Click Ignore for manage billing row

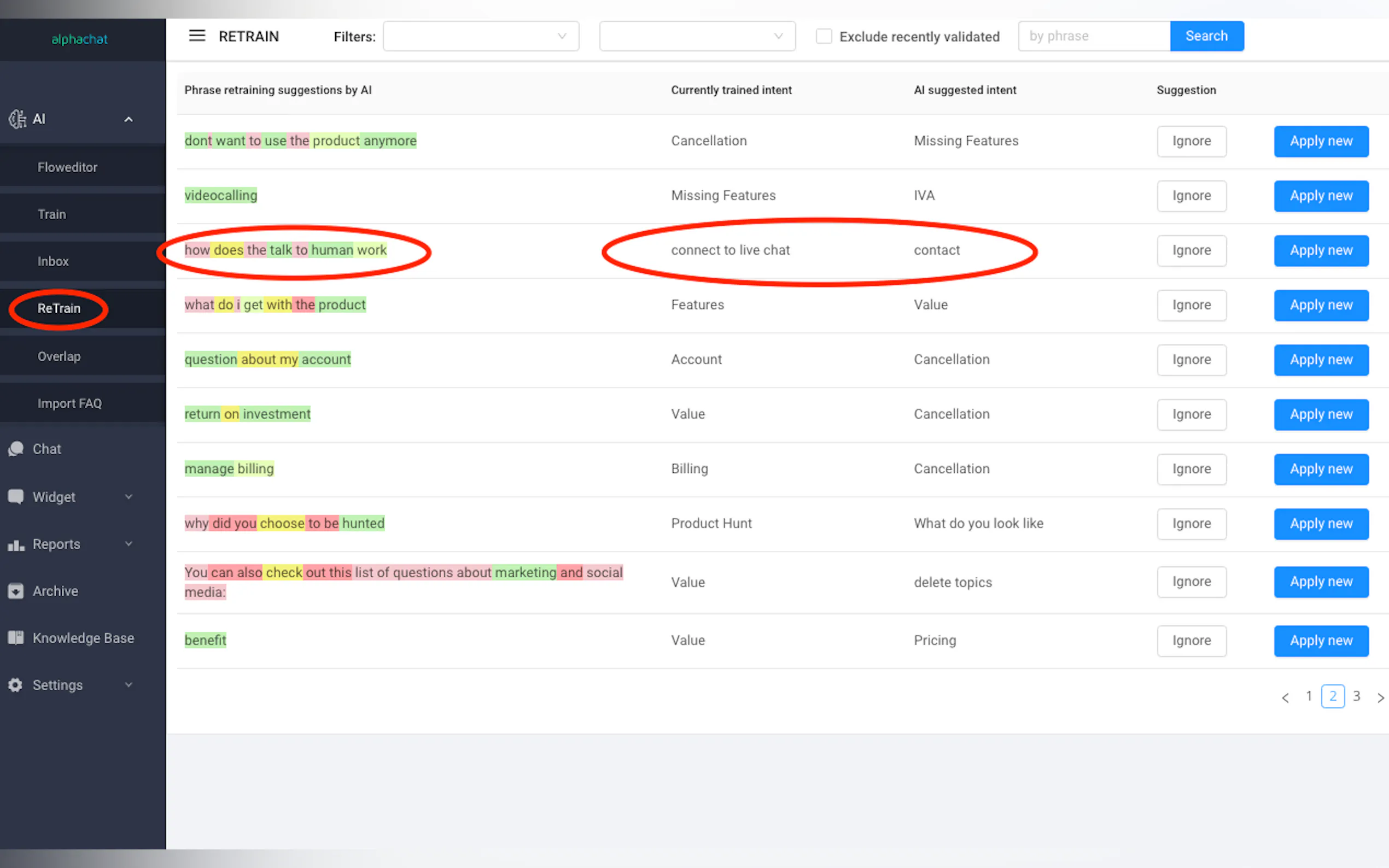[x=1191, y=469]
